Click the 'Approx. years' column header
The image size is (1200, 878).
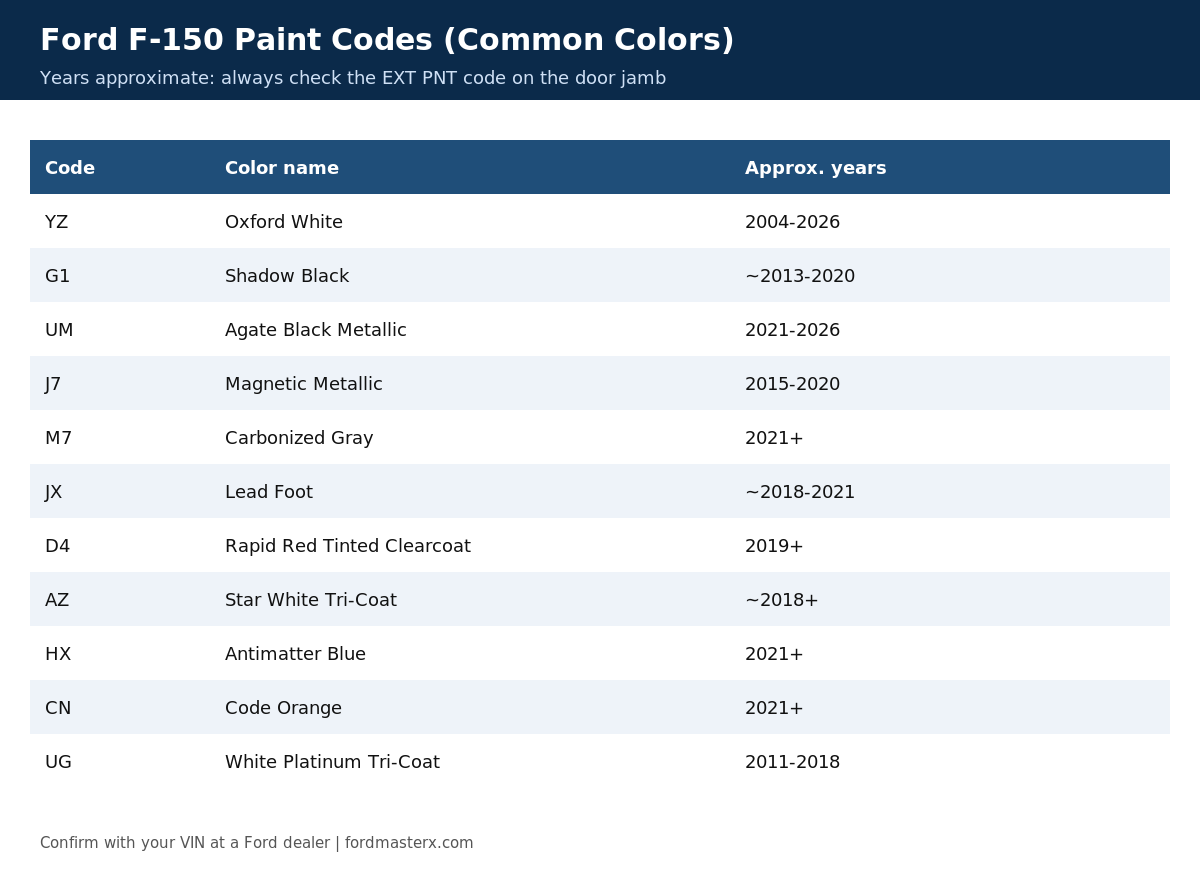[x=815, y=168]
